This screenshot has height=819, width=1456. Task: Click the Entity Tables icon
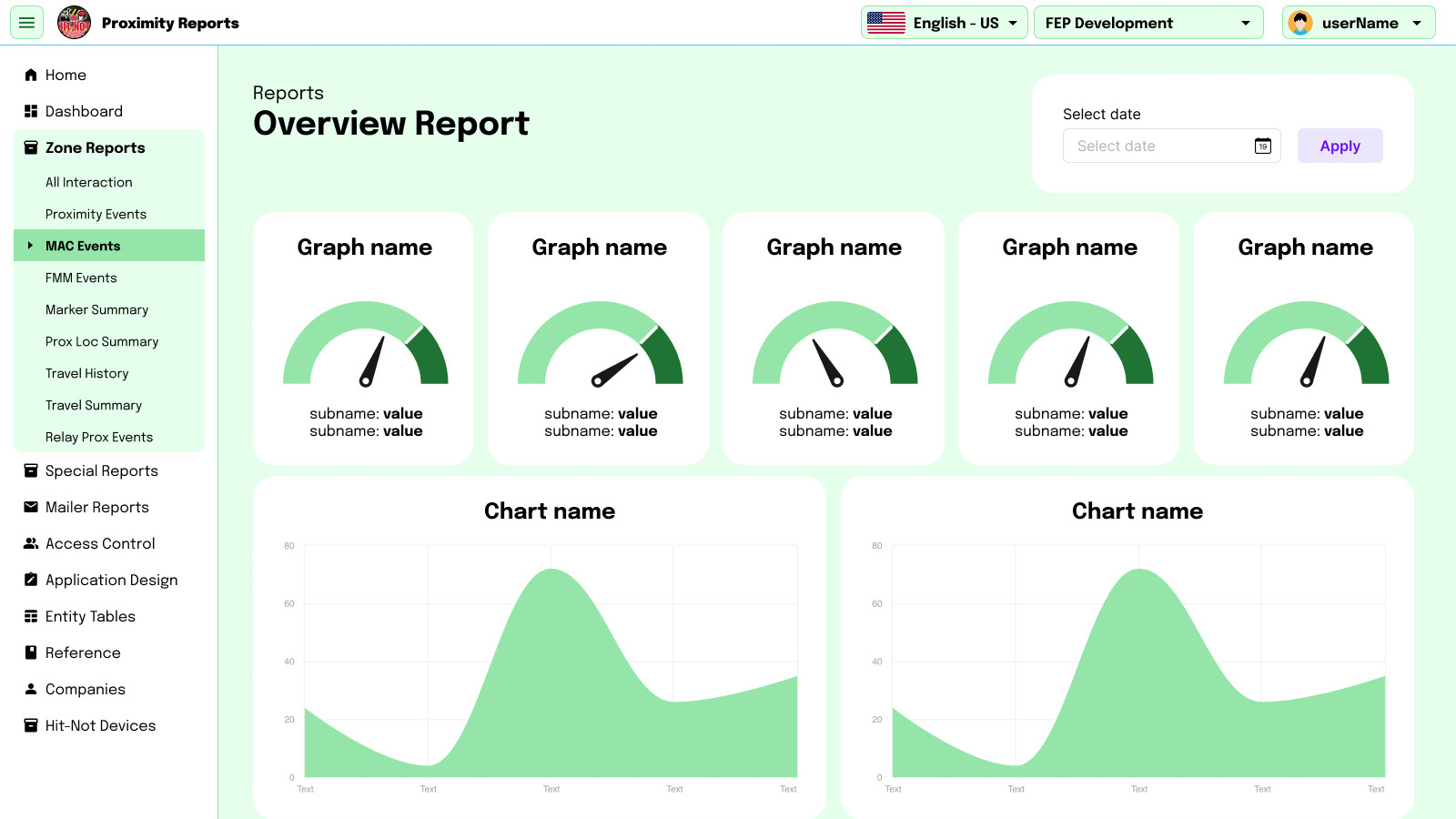click(x=31, y=616)
